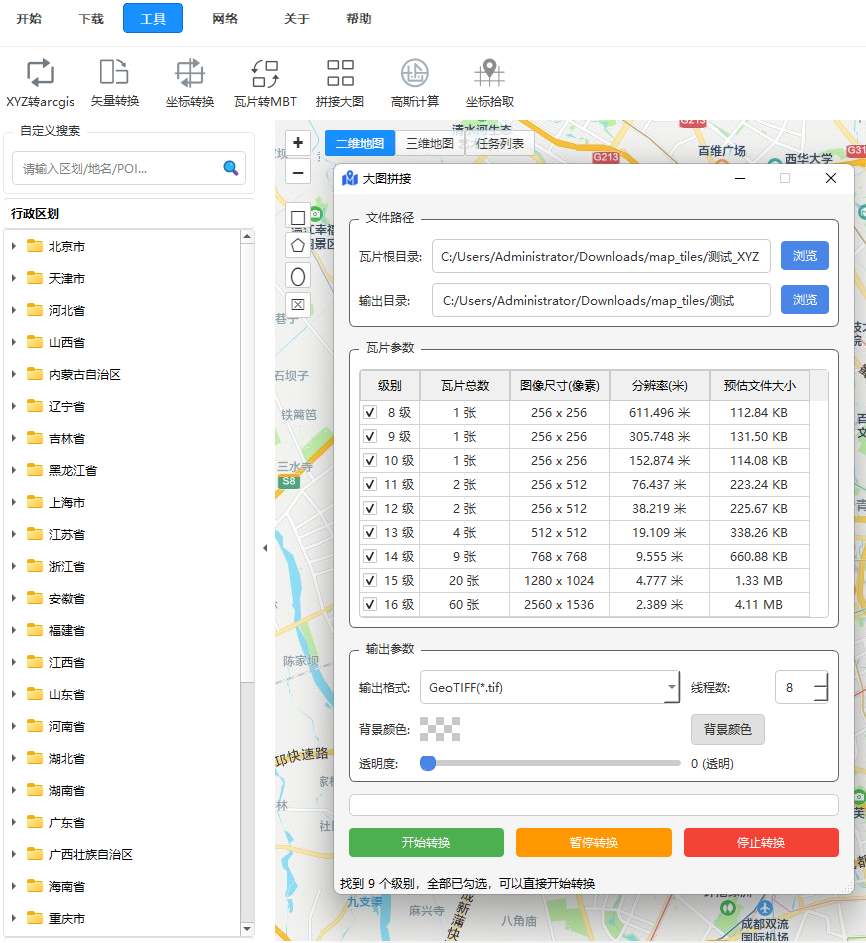Viewport: 866px width, 943px height.
Task: Switch to the 三维地图 tab
Action: pos(429,143)
